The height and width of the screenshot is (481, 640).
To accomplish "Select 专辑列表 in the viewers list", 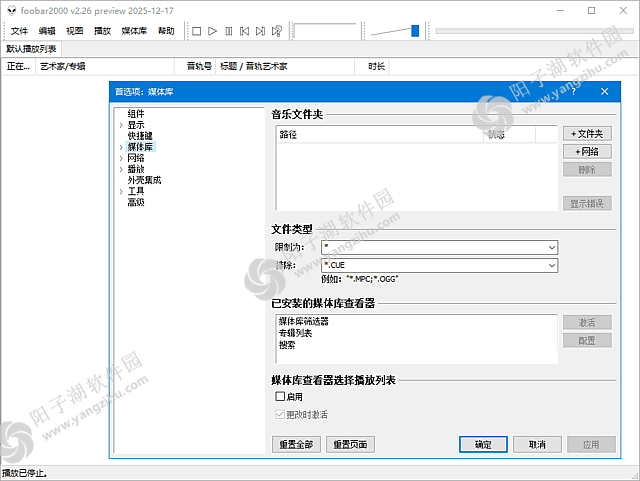I will (295, 333).
